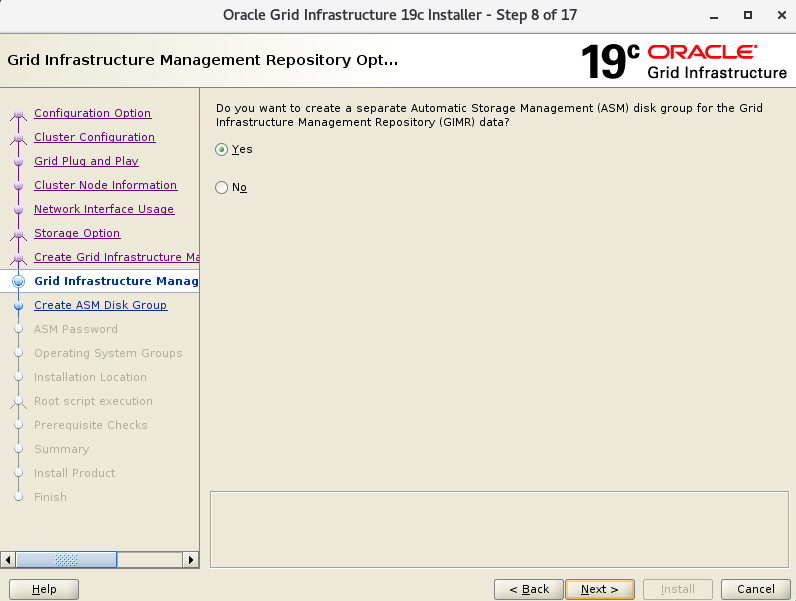Viewport: 796px width, 601px height.
Task: Click the ASM Password step text
Action: (76, 329)
